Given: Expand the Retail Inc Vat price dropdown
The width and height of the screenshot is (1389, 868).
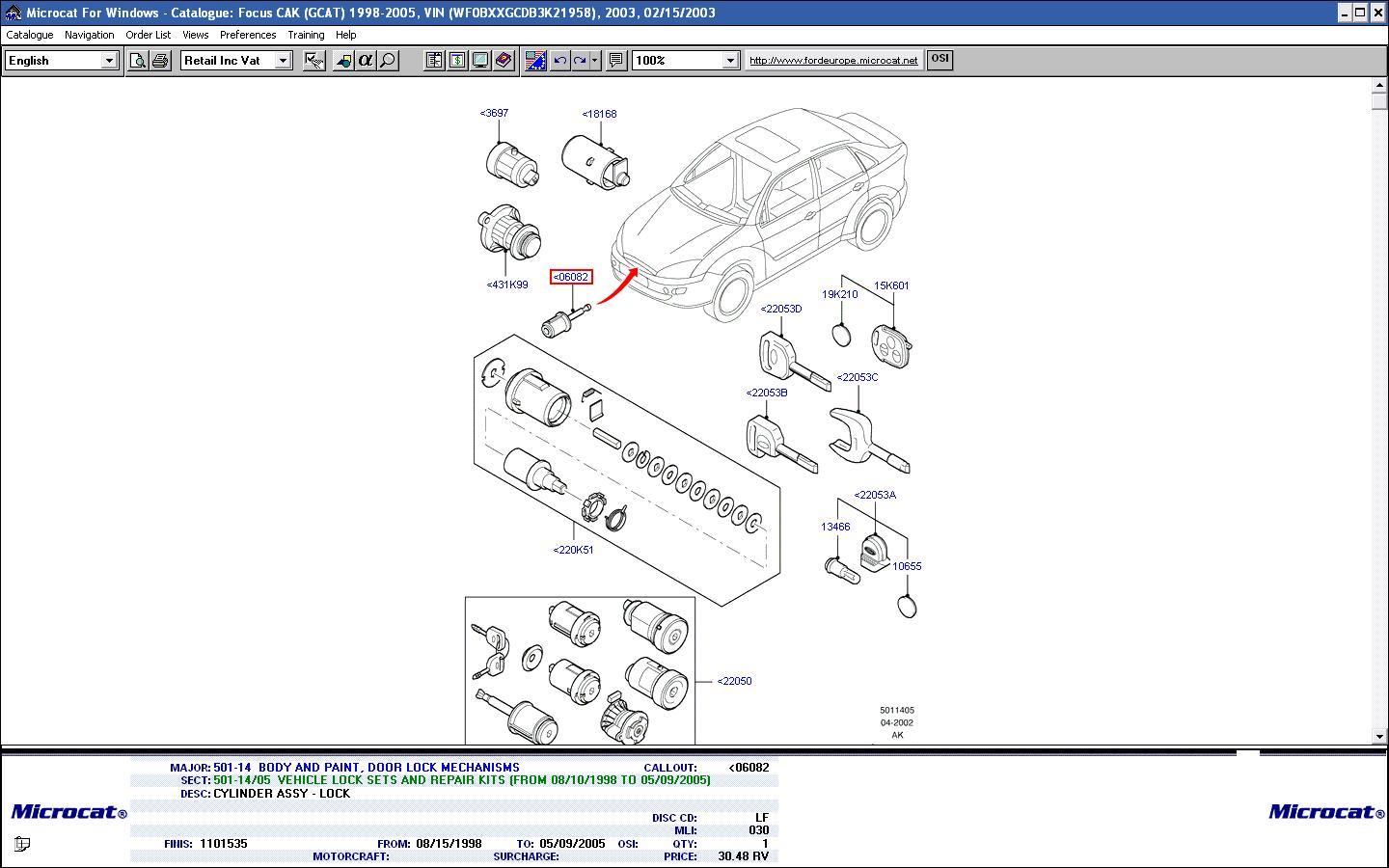Looking at the screenshot, I should [283, 61].
